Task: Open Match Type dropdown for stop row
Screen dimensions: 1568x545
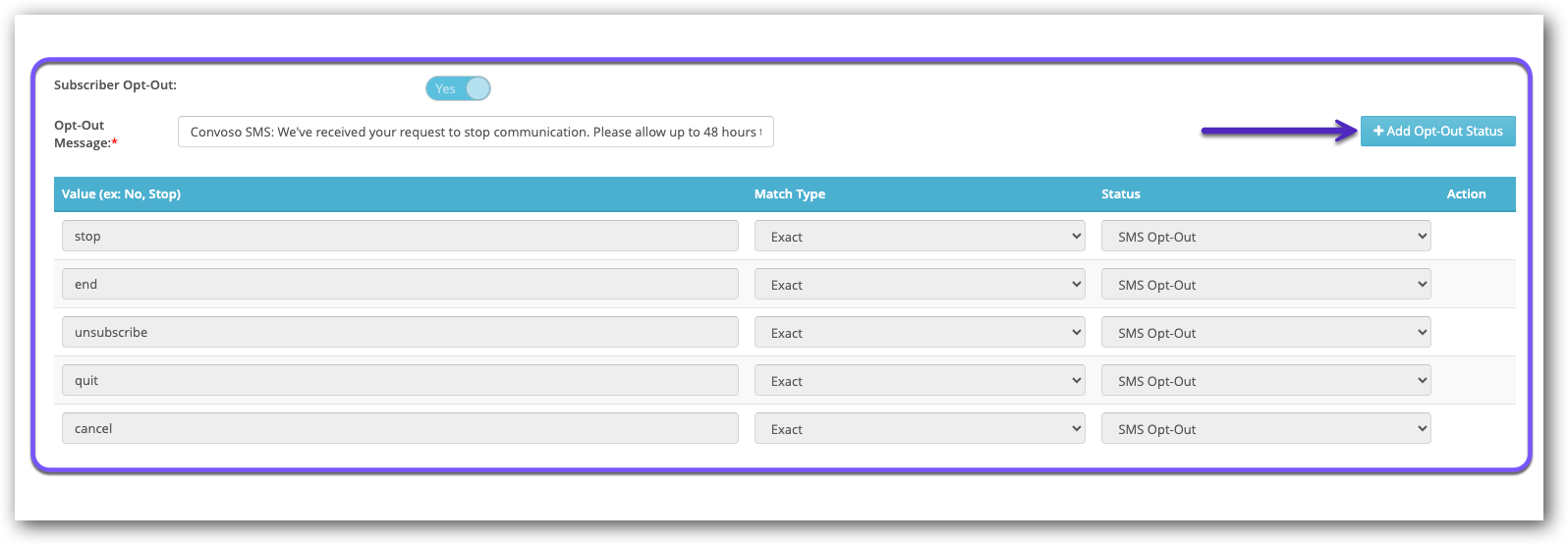Action: tap(920, 236)
